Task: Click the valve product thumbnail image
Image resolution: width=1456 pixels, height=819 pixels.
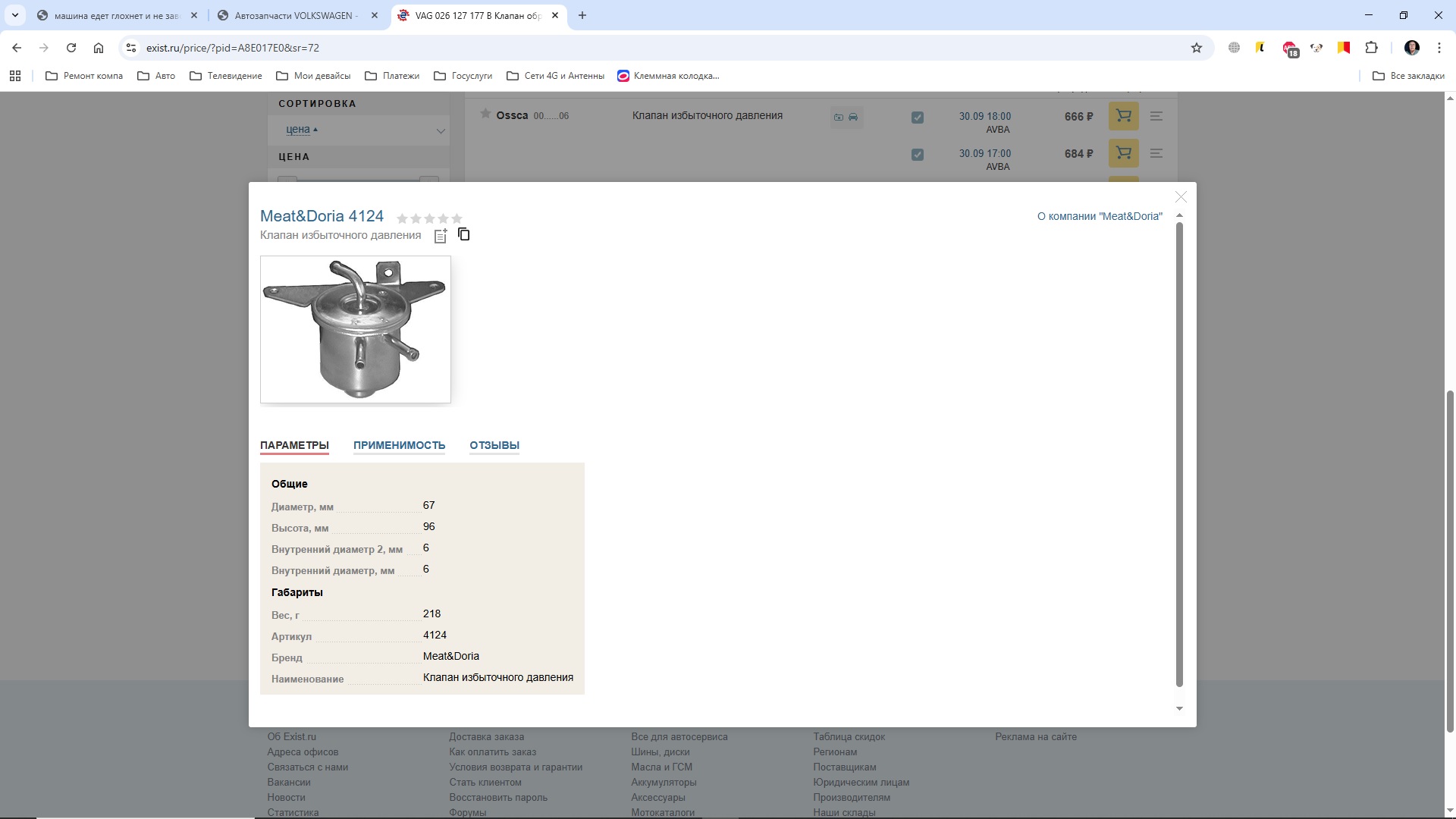Action: (x=355, y=329)
